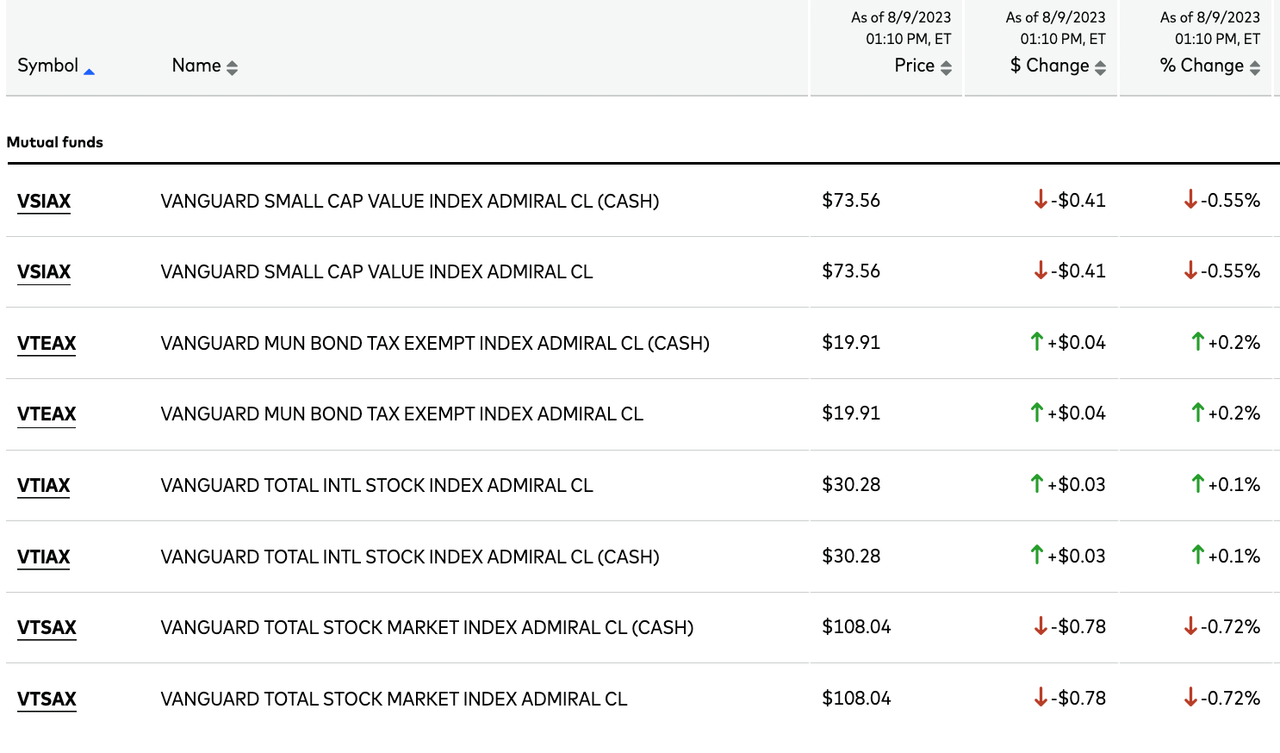Toggle sorting on the % Change column
The width and height of the screenshot is (1280, 753).
1254,66
